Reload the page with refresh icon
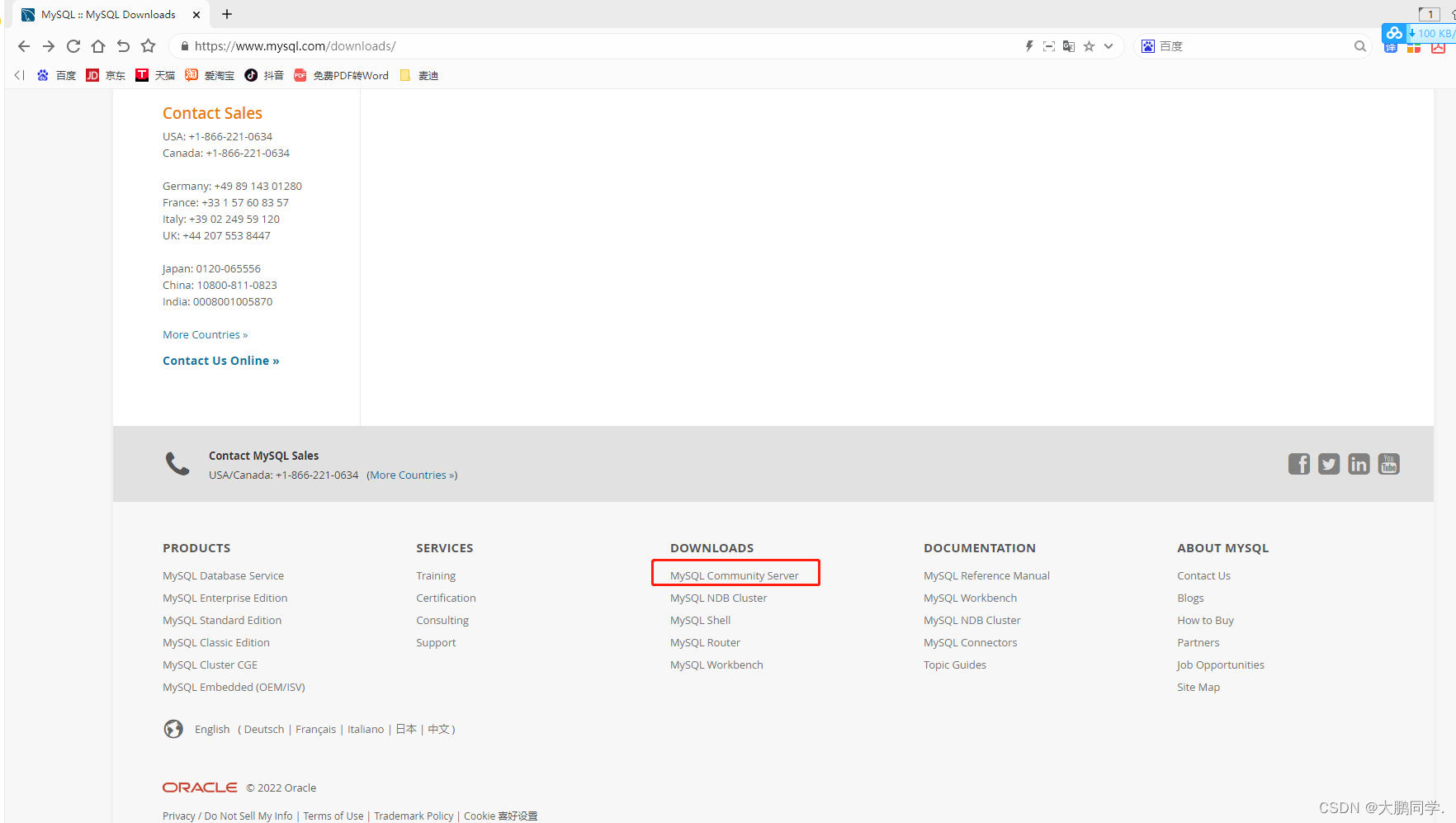Image resolution: width=1456 pixels, height=823 pixels. coord(73,46)
